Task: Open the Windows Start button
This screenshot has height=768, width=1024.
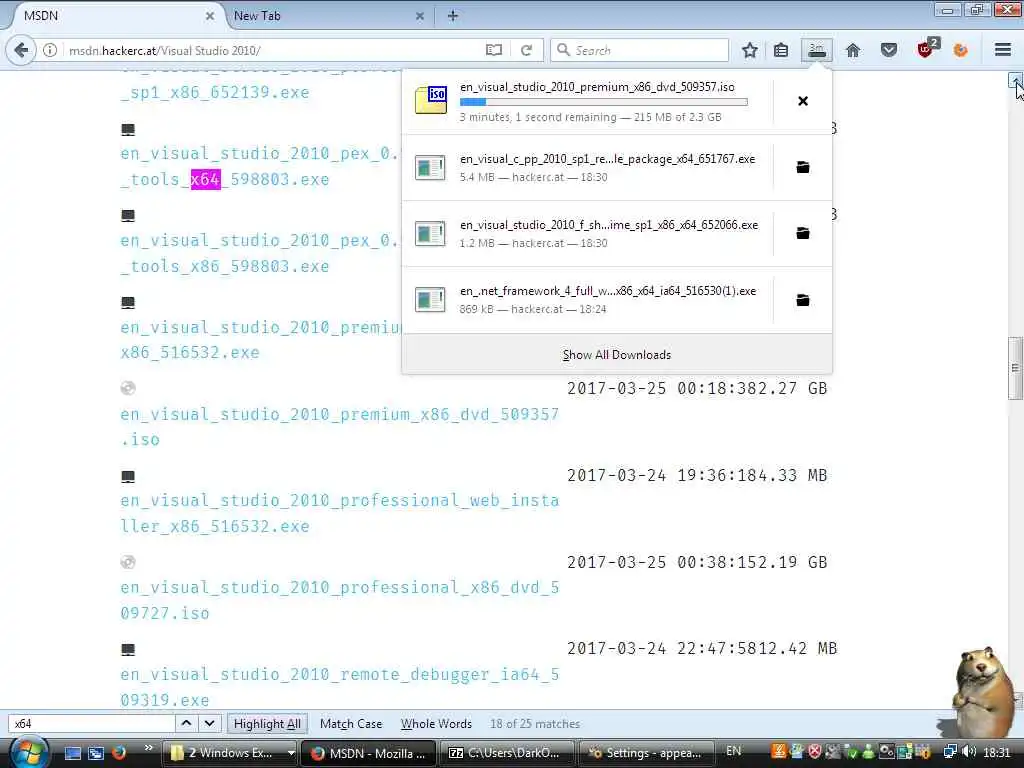Action: [27, 752]
